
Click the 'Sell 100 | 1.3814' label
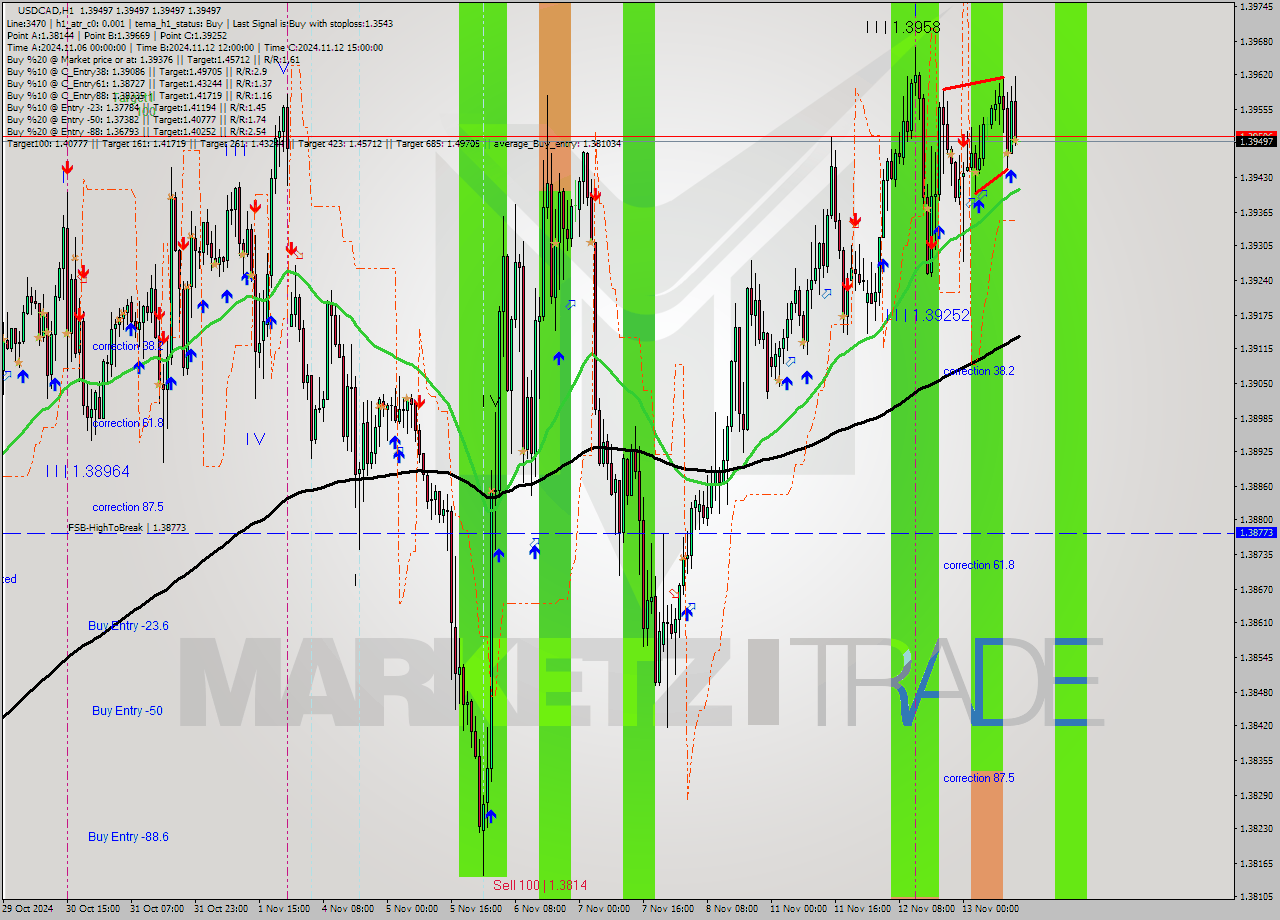(x=540, y=886)
